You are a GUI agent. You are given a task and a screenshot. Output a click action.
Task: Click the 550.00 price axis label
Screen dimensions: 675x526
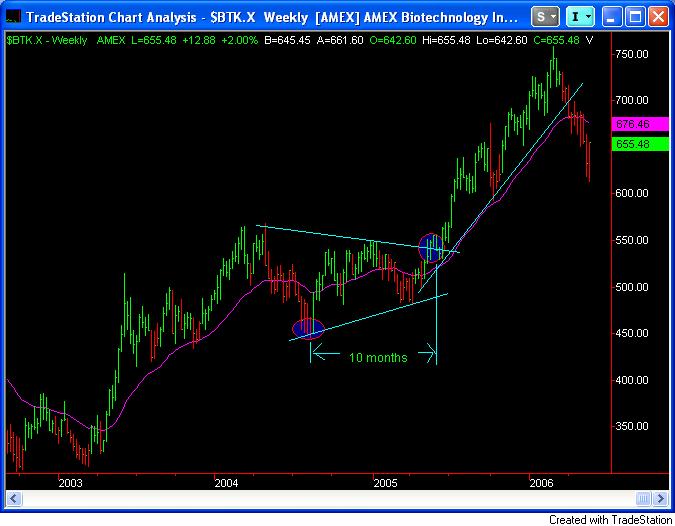click(632, 240)
